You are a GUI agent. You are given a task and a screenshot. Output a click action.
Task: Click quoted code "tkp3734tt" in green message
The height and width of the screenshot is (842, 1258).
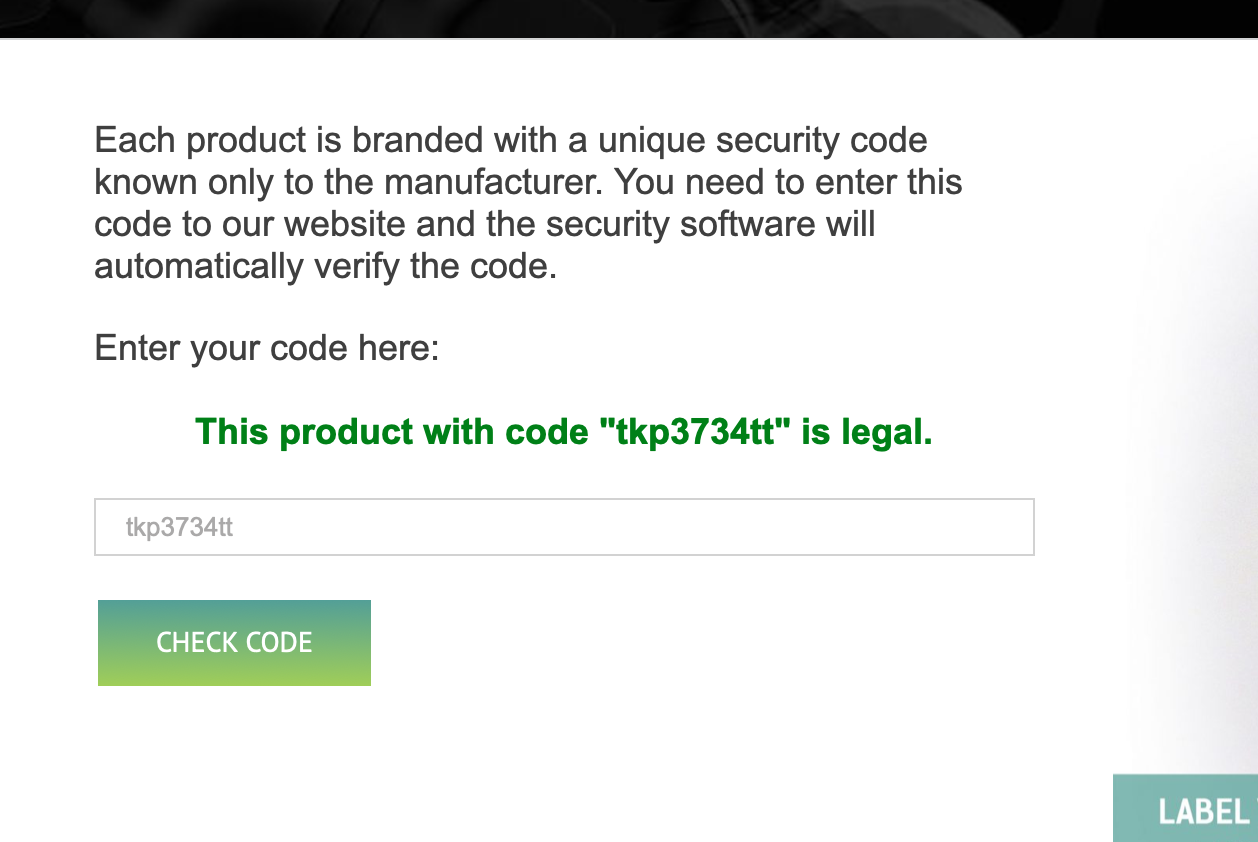[x=697, y=432]
